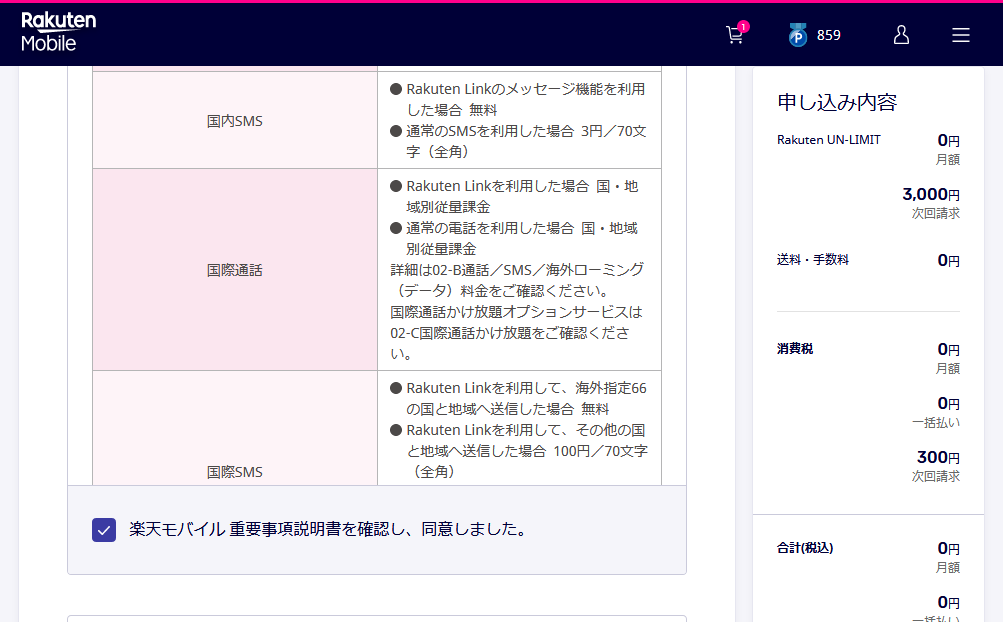Image resolution: width=1003 pixels, height=622 pixels.
Task: Click the 送料・手数料 label
Action: [812, 259]
